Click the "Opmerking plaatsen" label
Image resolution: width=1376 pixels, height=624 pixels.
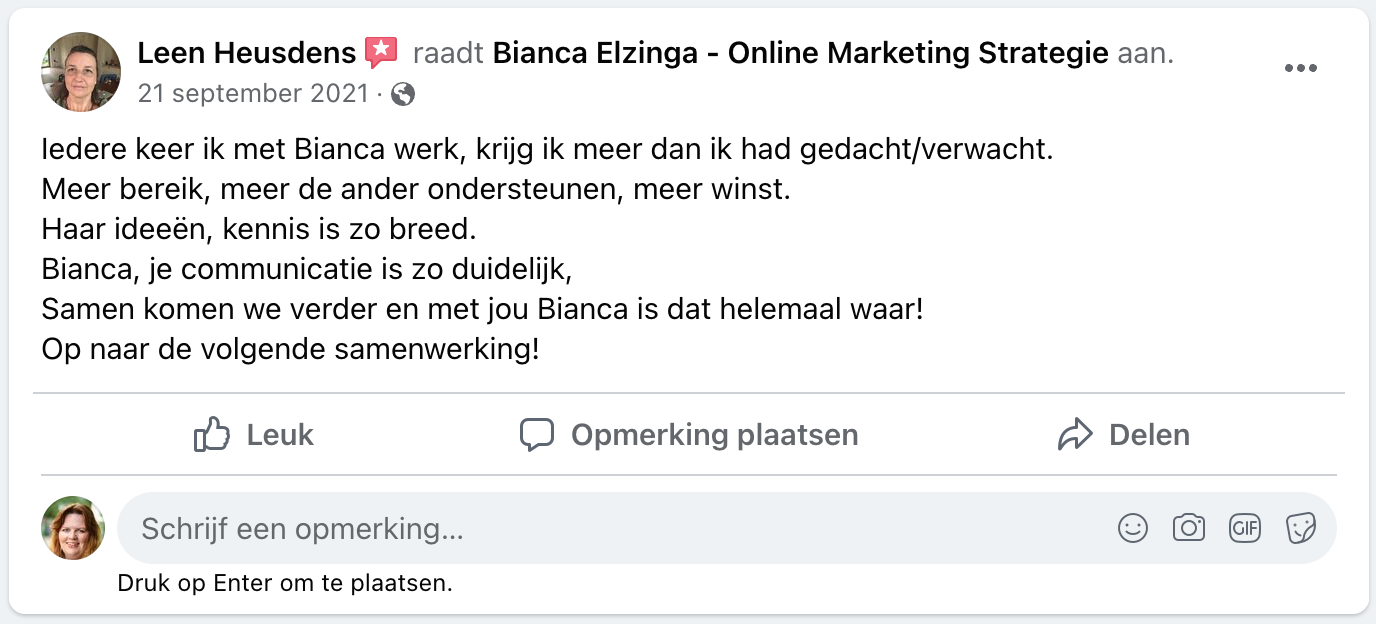pyautogui.click(x=714, y=435)
